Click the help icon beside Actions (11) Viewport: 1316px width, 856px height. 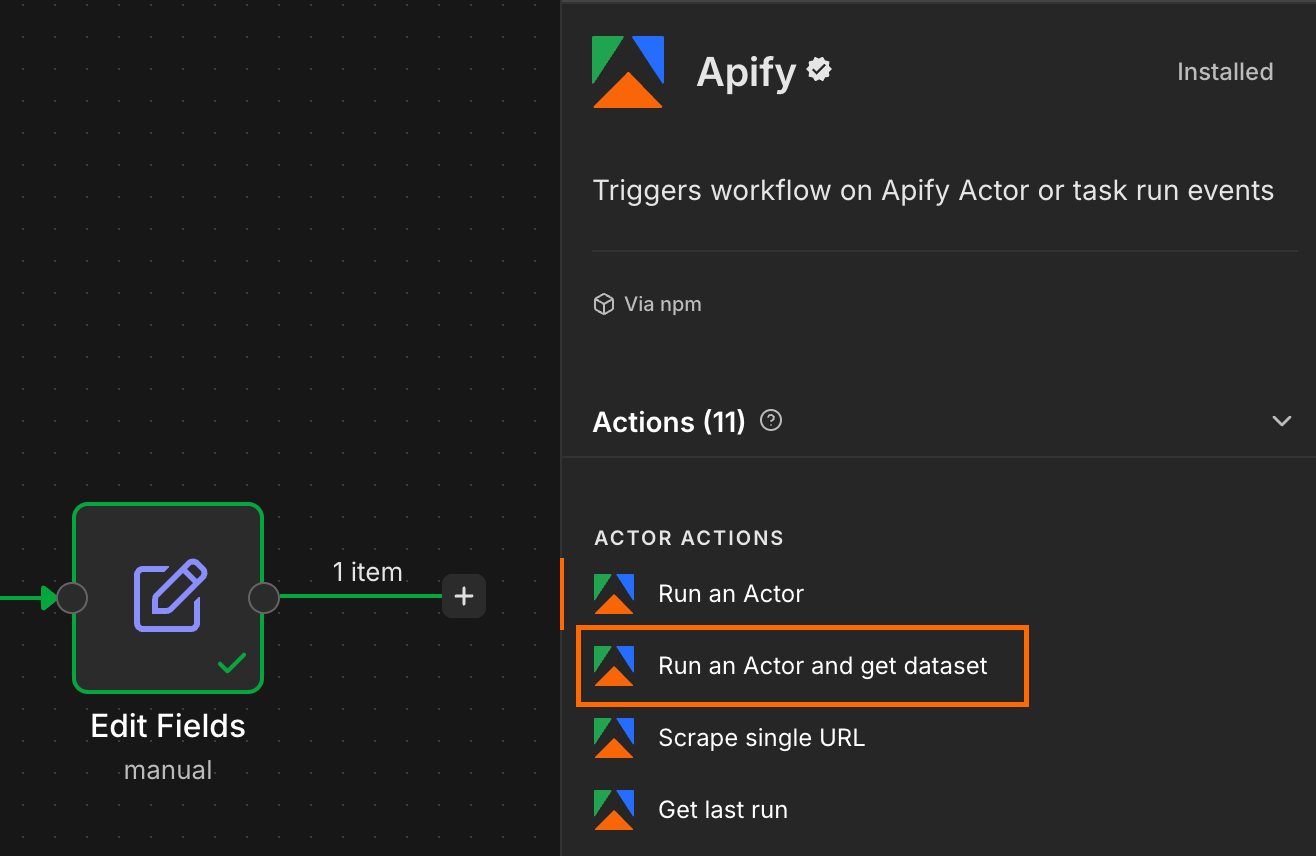[771, 421]
